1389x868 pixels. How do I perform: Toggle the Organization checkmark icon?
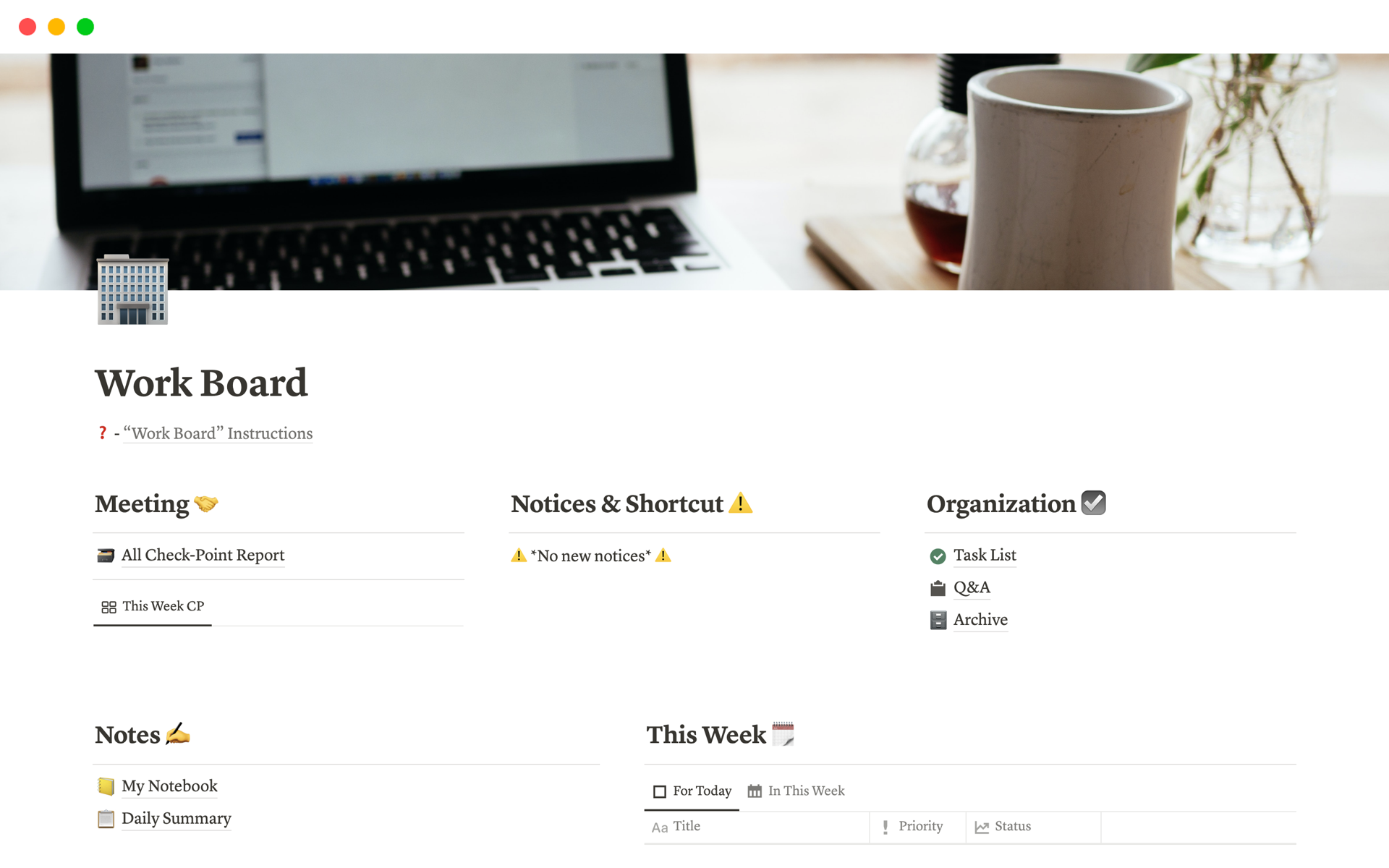(1093, 504)
